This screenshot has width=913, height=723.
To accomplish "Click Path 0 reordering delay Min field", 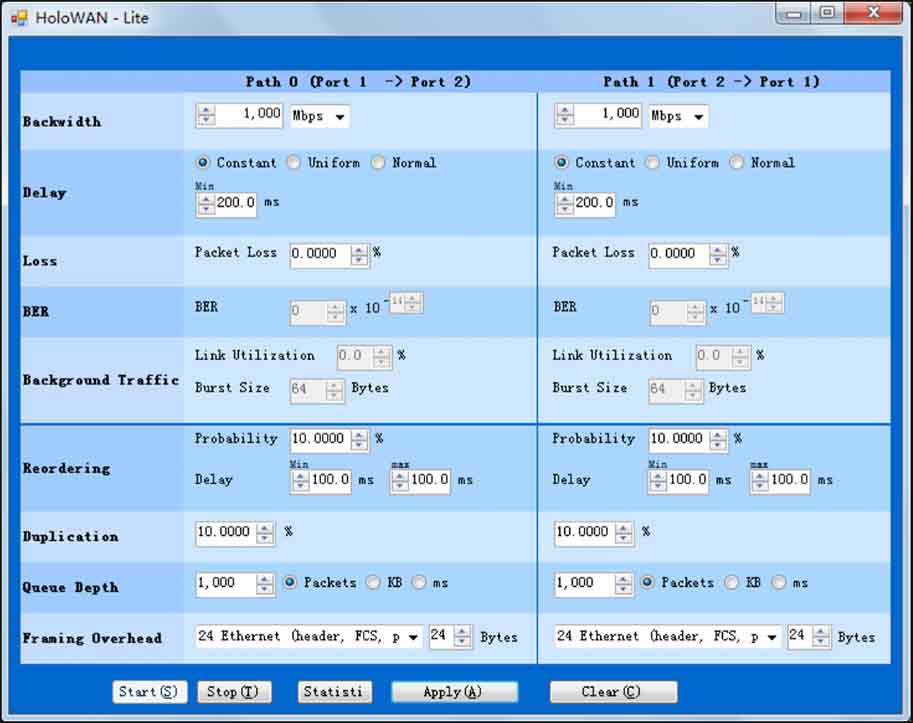I will [x=330, y=481].
